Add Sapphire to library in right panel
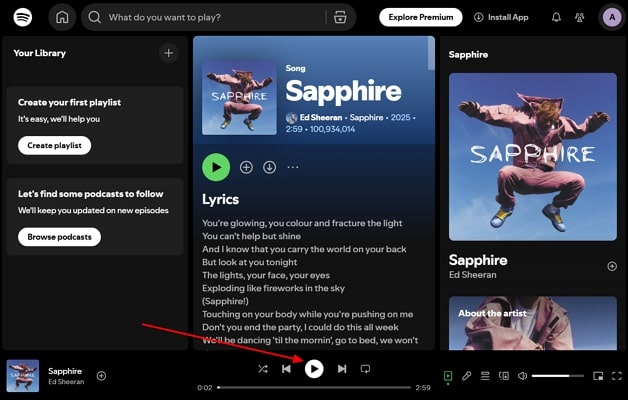Viewport: 628px width, 400px height. 612,266
